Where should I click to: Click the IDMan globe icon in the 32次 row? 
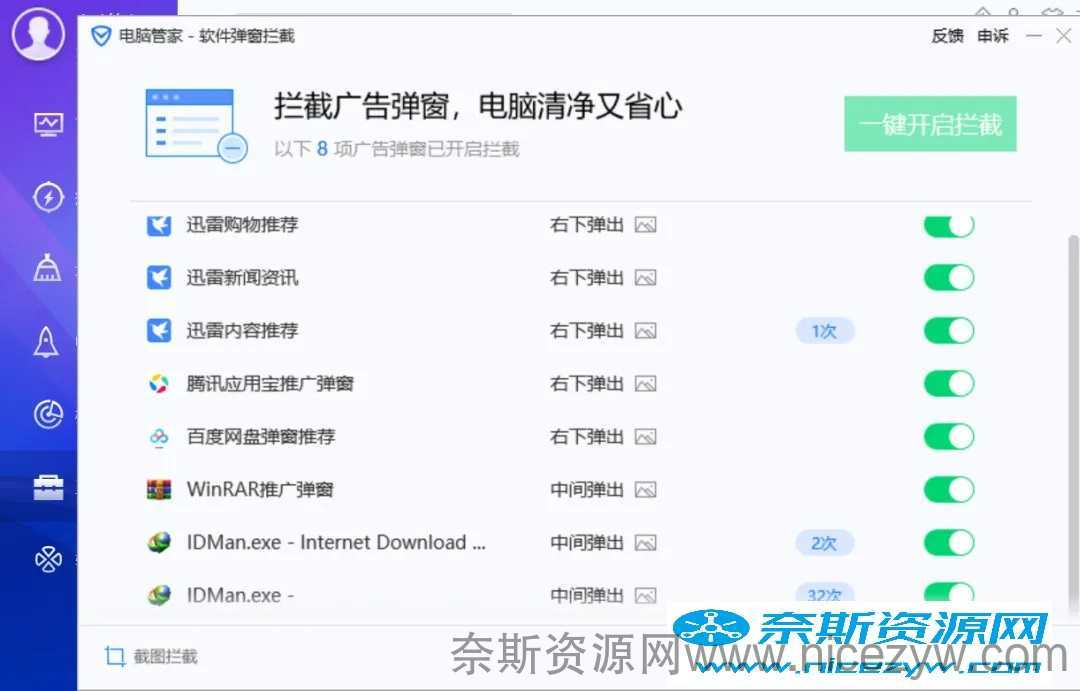(159, 595)
